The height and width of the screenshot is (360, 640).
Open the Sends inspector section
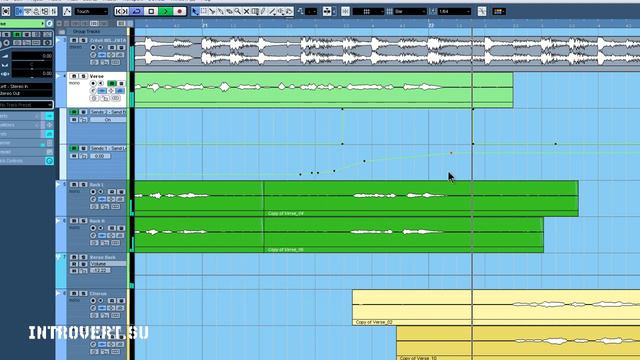pos(22,134)
